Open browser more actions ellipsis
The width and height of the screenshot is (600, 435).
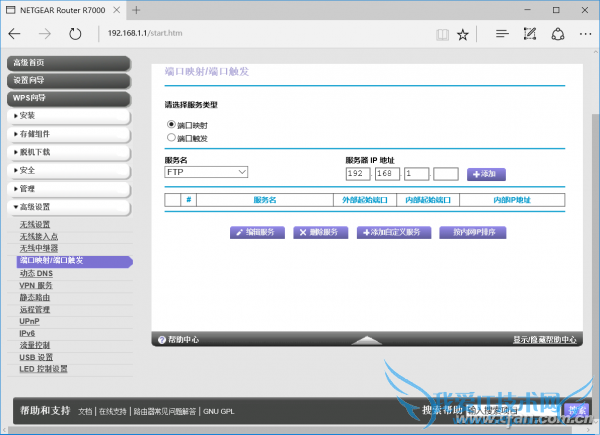(x=585, y=34)
